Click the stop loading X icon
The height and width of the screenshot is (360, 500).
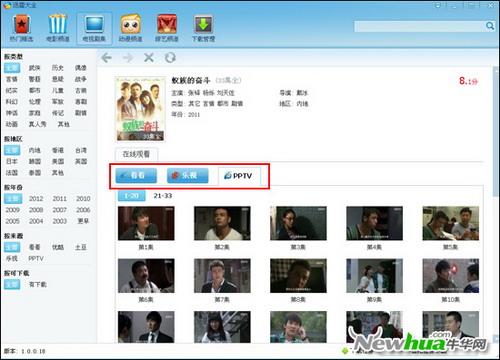[x=149, y=58]
